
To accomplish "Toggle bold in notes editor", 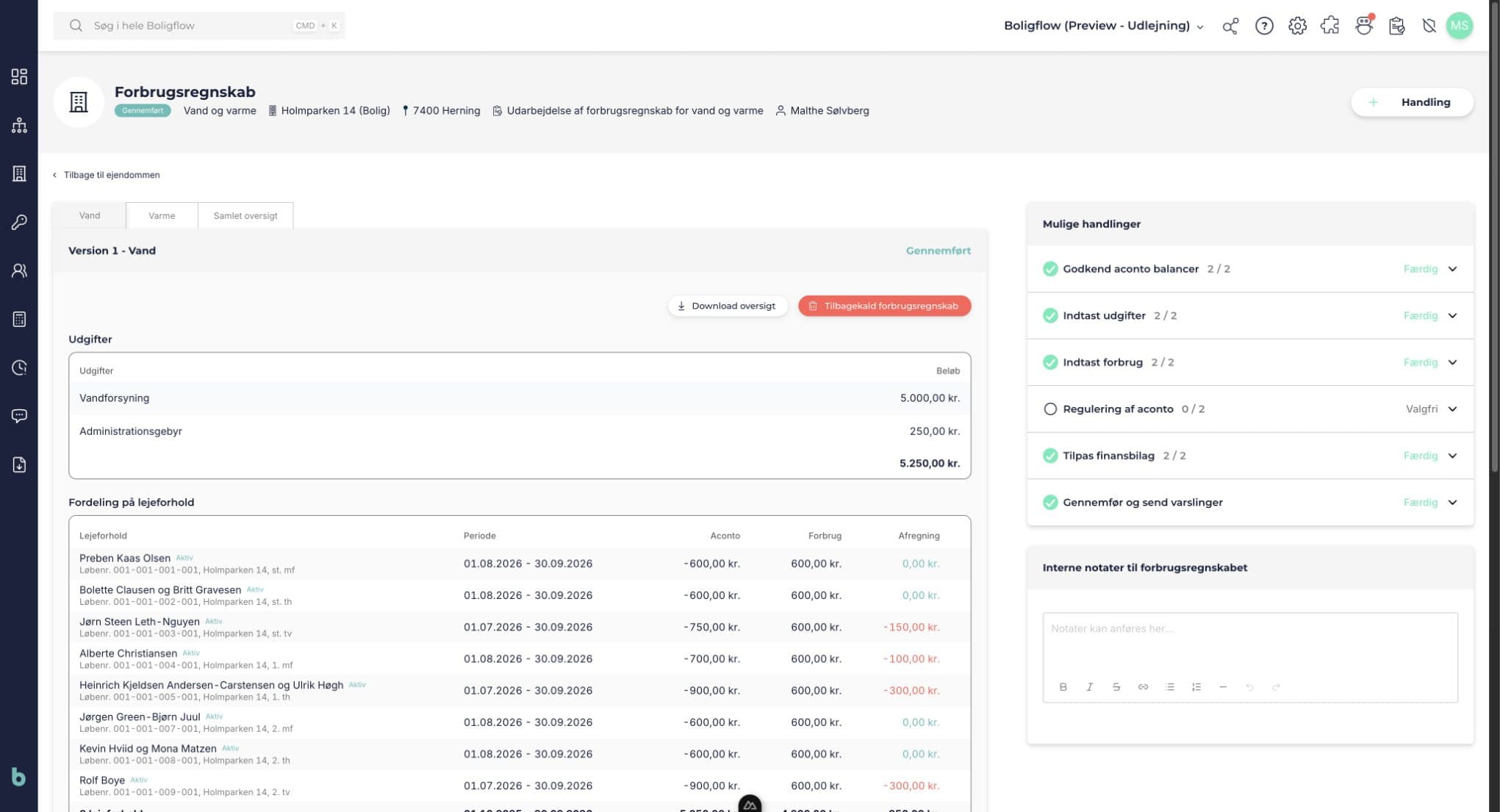I will coord(1063,686).
